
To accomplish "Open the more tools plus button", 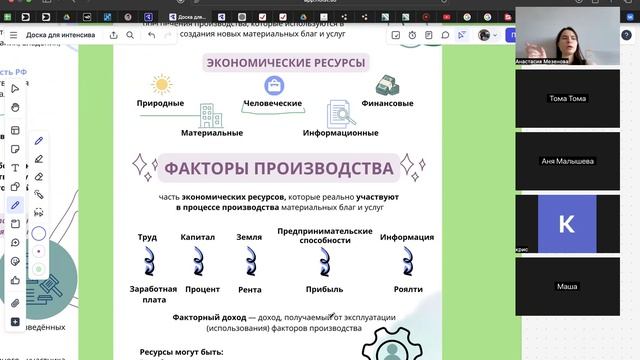I will coord(15,322).
